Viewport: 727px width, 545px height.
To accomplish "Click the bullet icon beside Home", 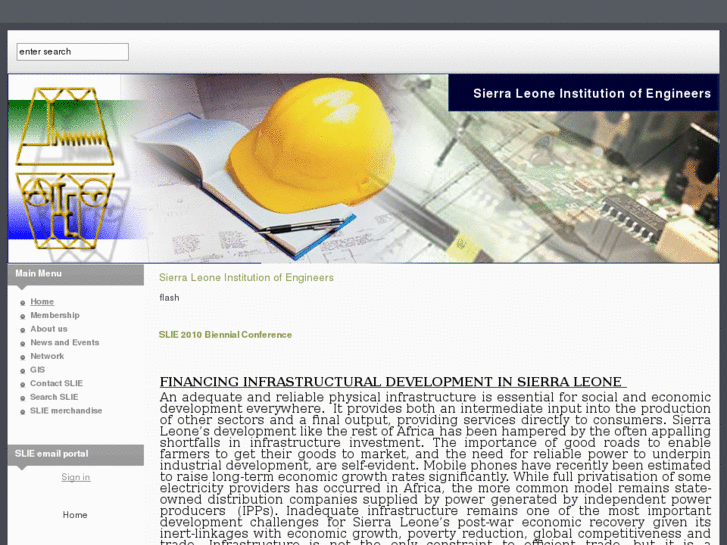I will pos(22,303).
